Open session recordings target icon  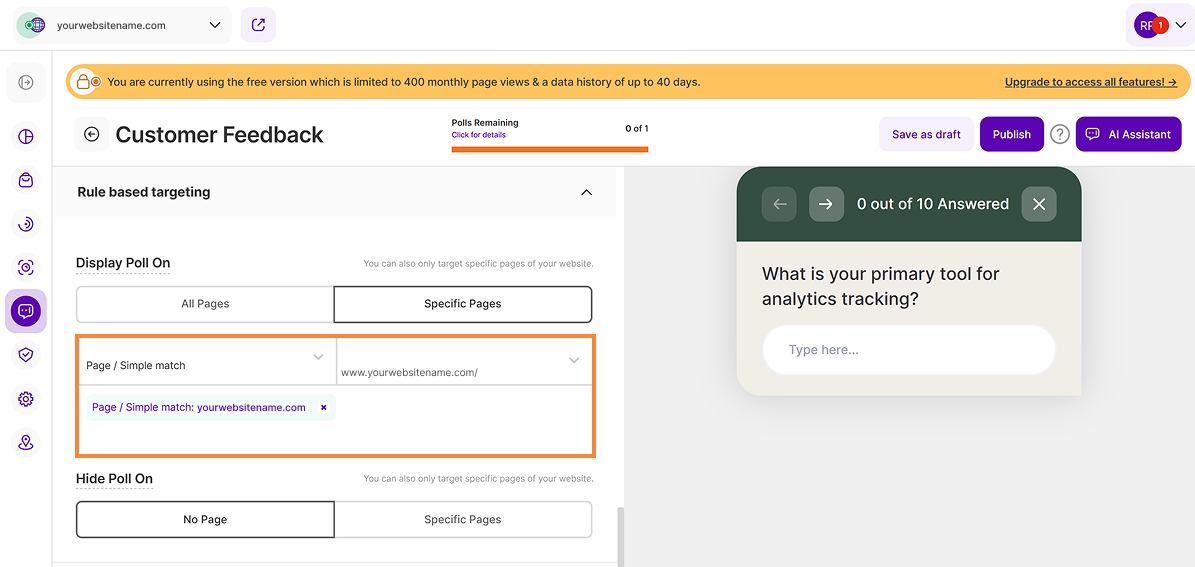26,267
